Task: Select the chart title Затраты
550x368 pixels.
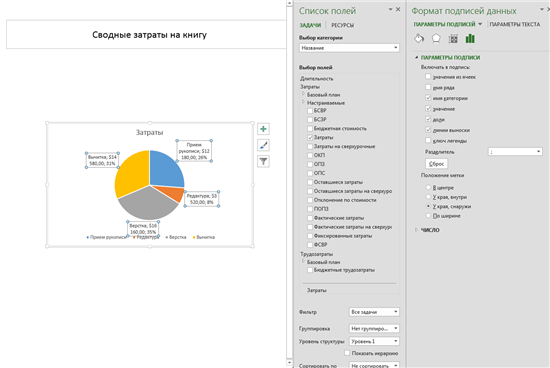Action: coord(149,133)
